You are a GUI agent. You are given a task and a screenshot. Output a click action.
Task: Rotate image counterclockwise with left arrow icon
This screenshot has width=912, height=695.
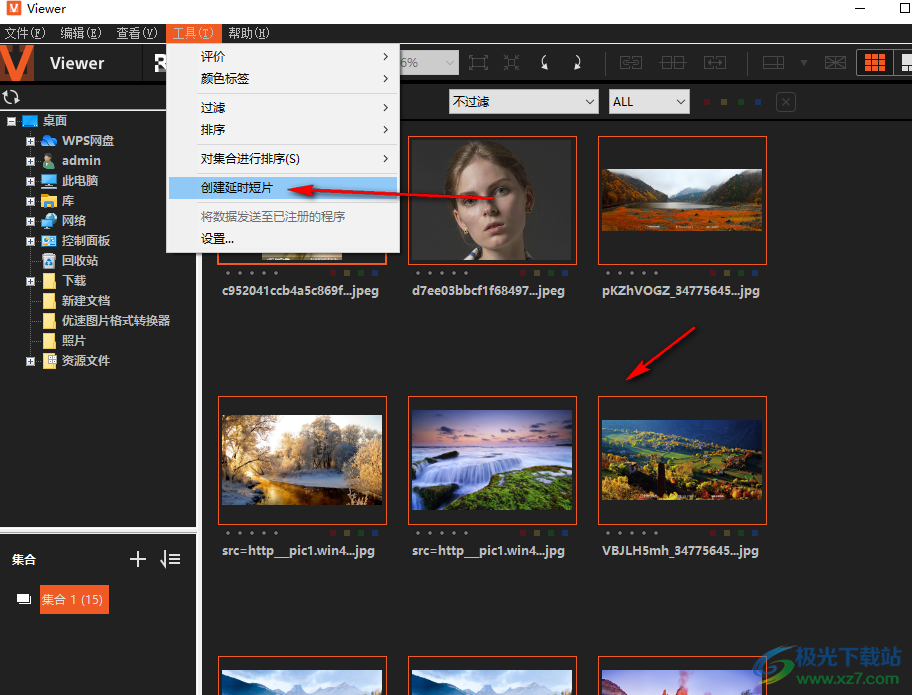pos(544,62)
